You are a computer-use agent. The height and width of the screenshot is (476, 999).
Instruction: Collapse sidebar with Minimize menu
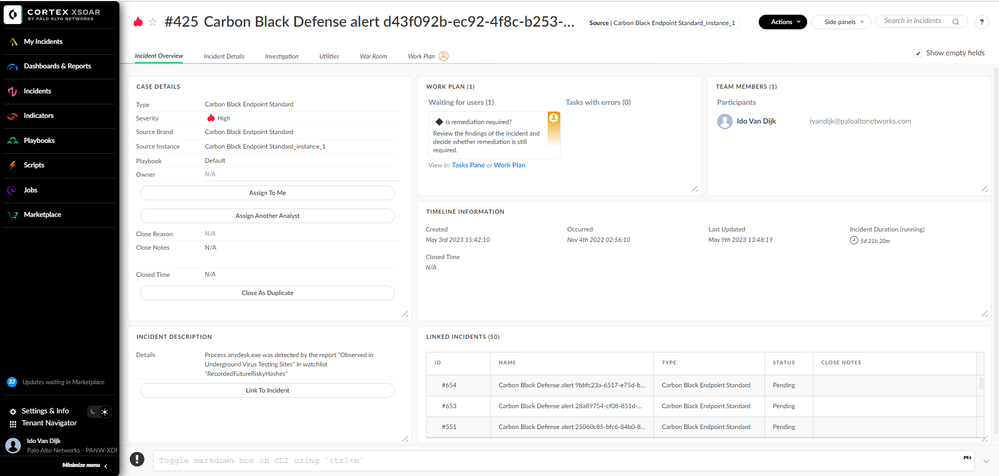coord(85,465)
